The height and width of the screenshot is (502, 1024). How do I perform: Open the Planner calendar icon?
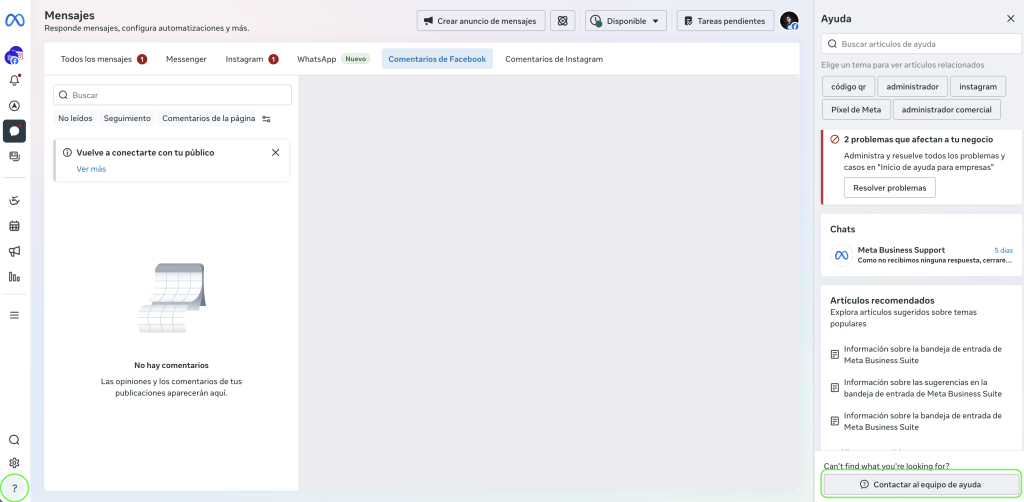coord(14,226)
